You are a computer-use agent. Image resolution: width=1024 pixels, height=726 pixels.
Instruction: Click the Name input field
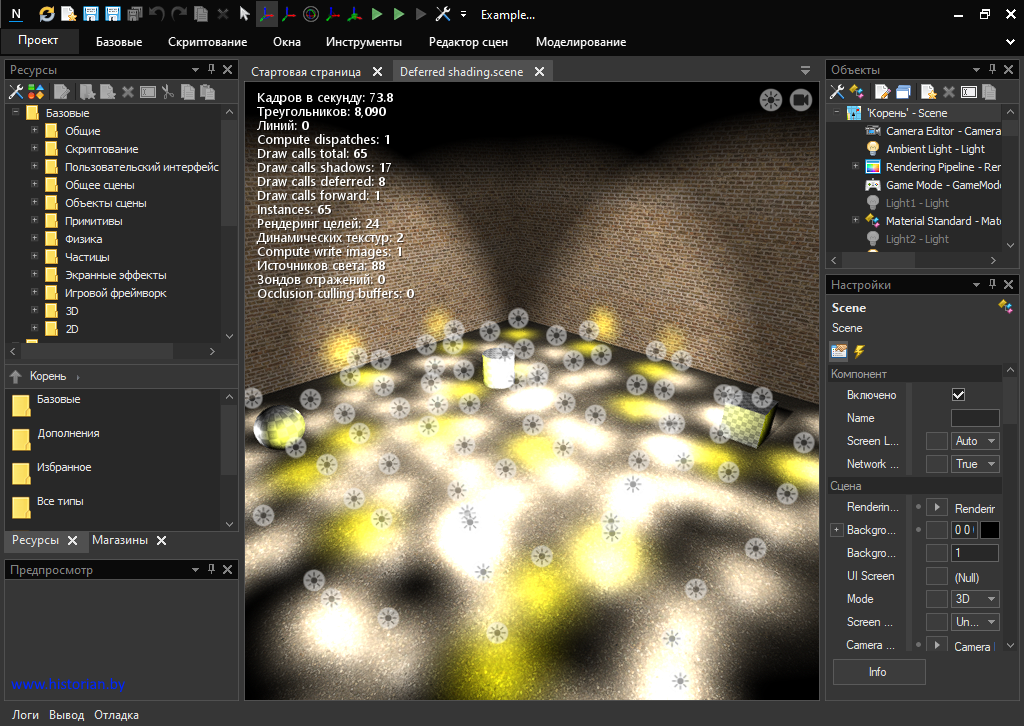974,418
